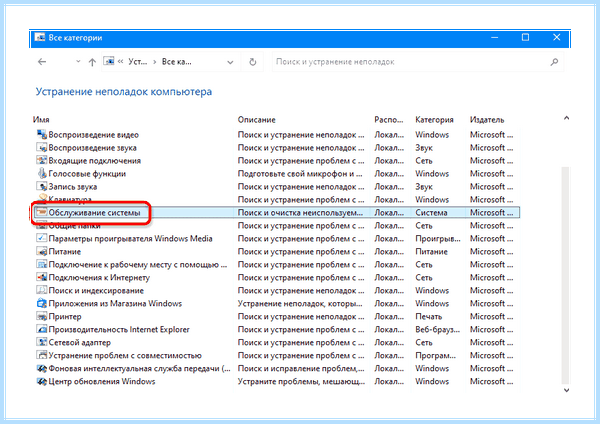The width and height of the screenshot is (600, 424).
Task: Select the Поиск и индексирование icon
Action: click(x=41, y=290)
